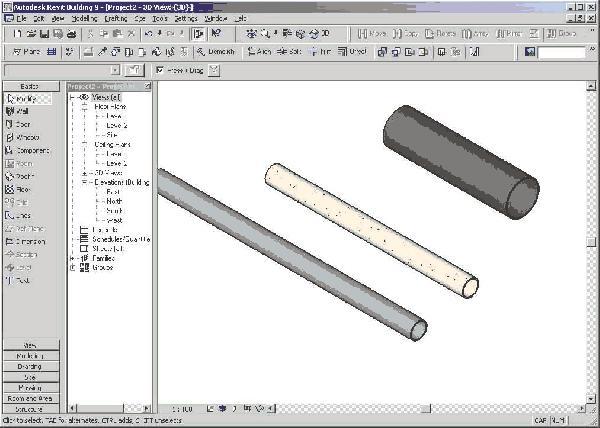The width and height of the screenshot is (600, 428).
Task: Click the Open file toolbar icon
Action: [x=31, y=34]
